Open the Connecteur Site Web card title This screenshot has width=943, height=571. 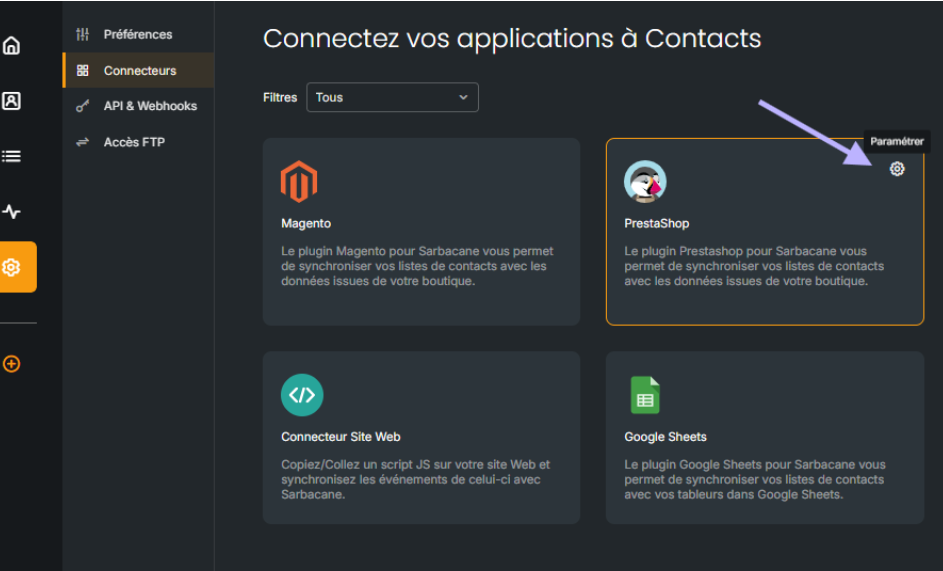point(340,437)
